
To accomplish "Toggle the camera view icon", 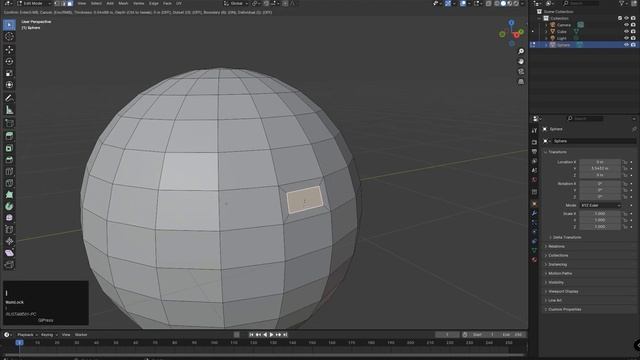I will click(521, 72).
